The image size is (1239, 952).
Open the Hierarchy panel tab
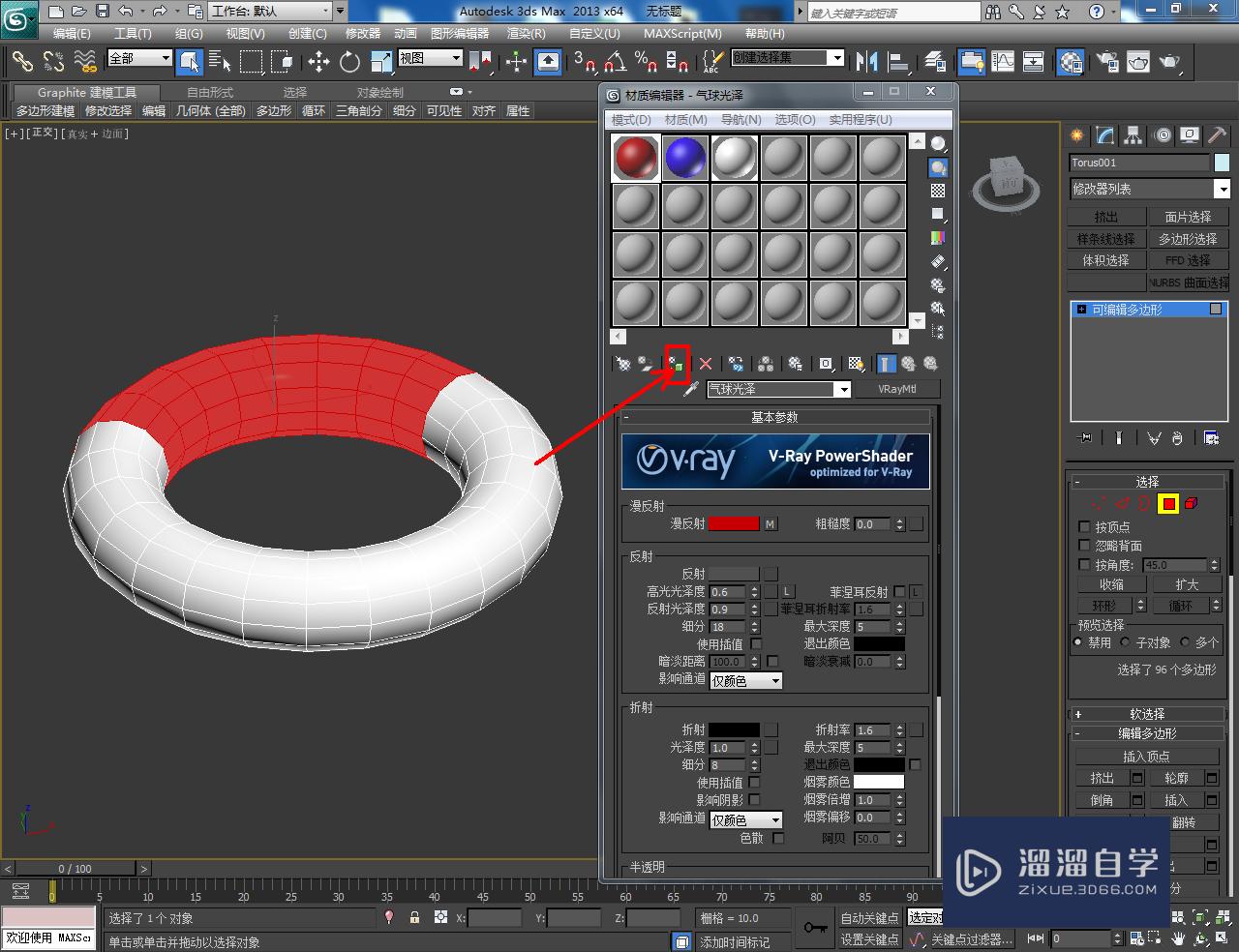click(x=1133, y=135)
